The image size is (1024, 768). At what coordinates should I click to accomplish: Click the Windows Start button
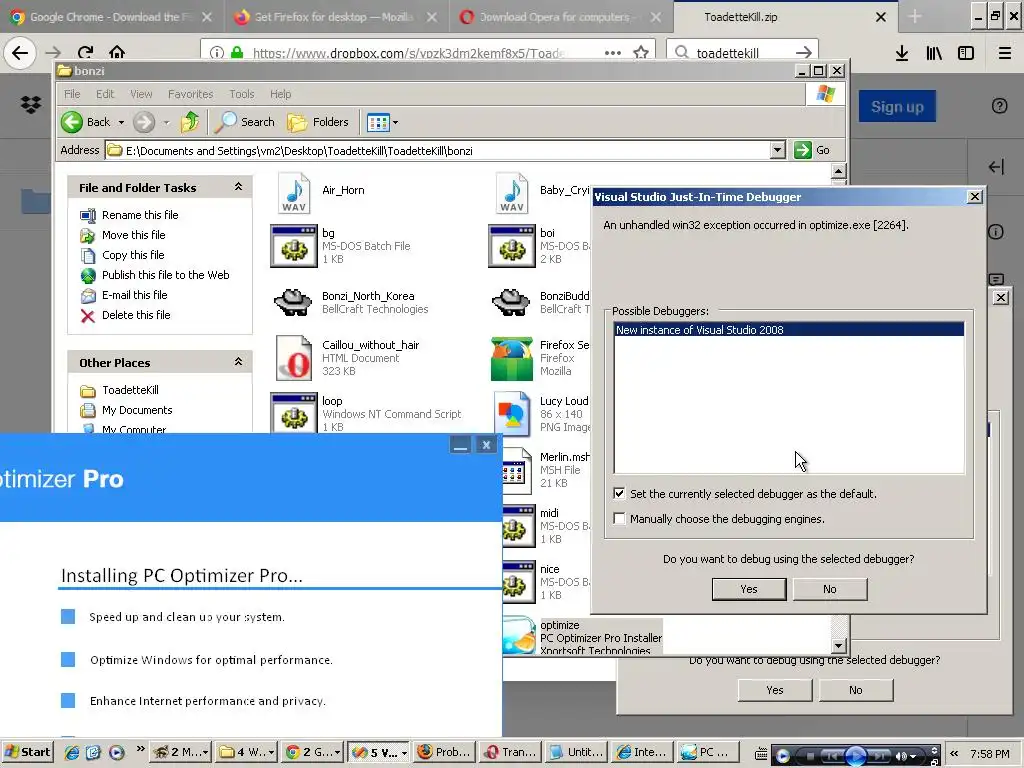(x=27, y=752)
